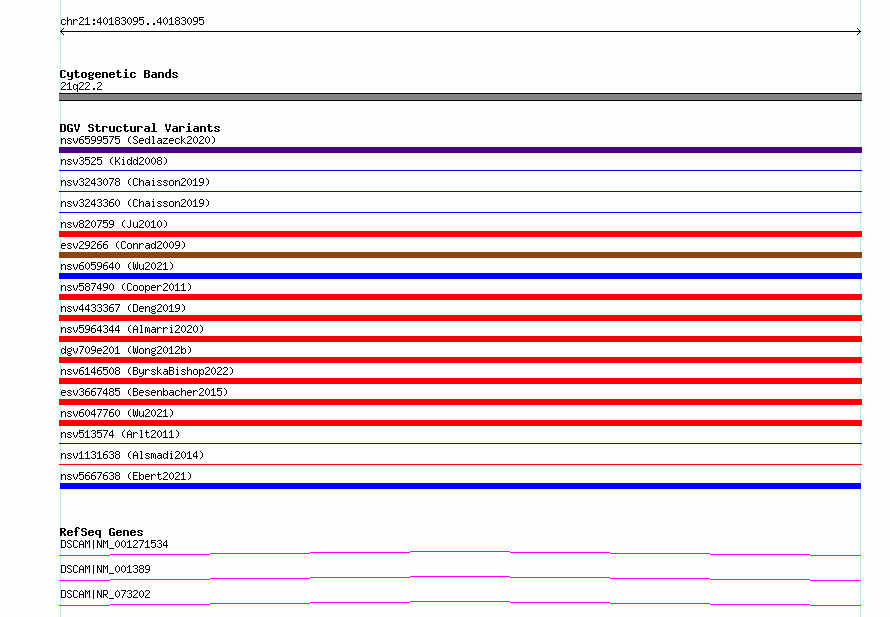Click the gray 21q22.2 cytogenetic band bar
Image resolution: width=890 pixels, height=617 pixels.
point(460,97)
